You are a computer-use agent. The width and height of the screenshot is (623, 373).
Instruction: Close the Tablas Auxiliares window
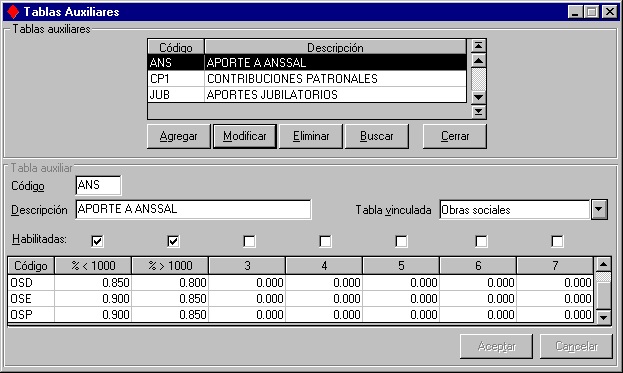point(610,12)
